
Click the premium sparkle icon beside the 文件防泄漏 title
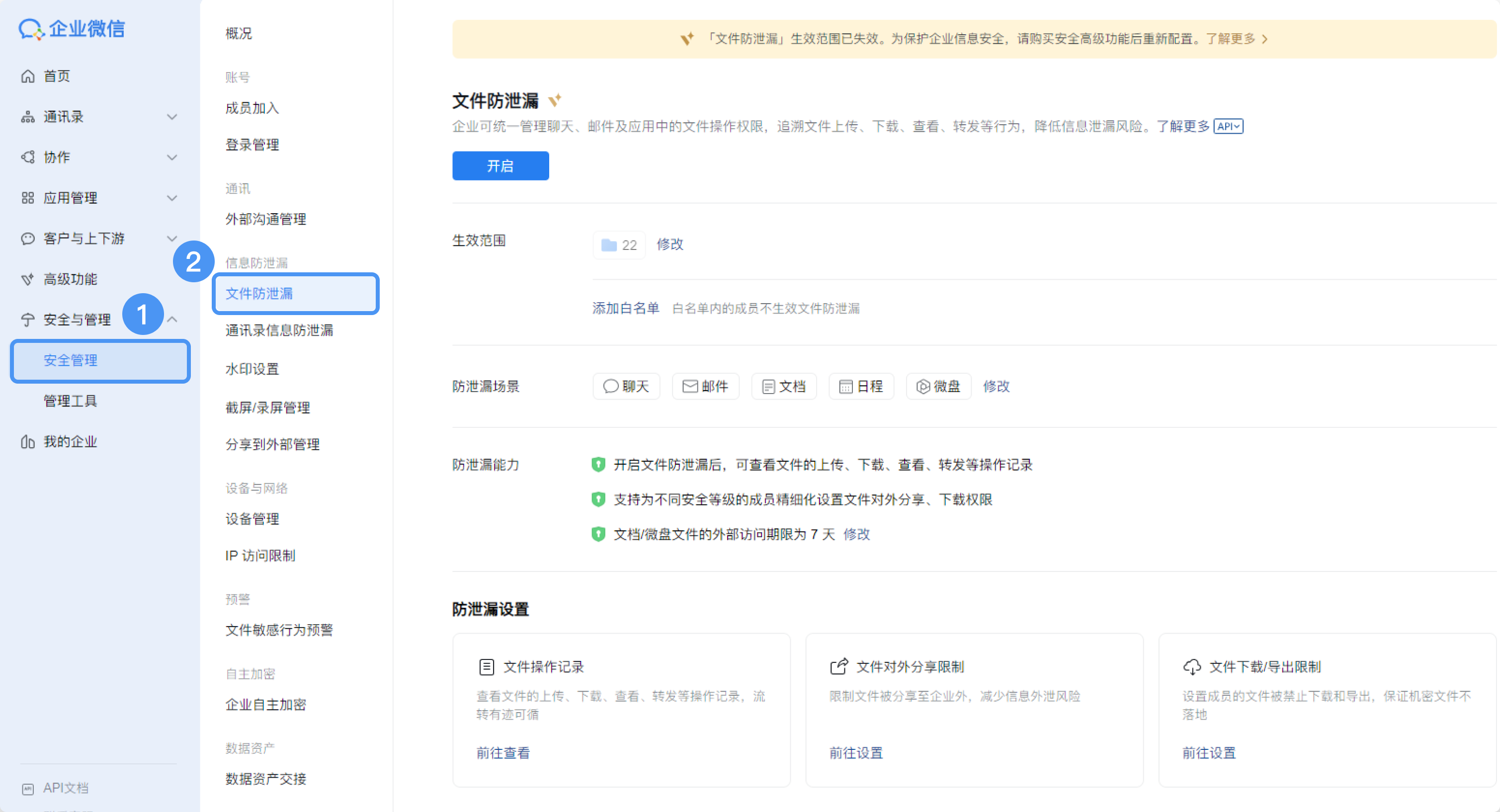[555, 100]
